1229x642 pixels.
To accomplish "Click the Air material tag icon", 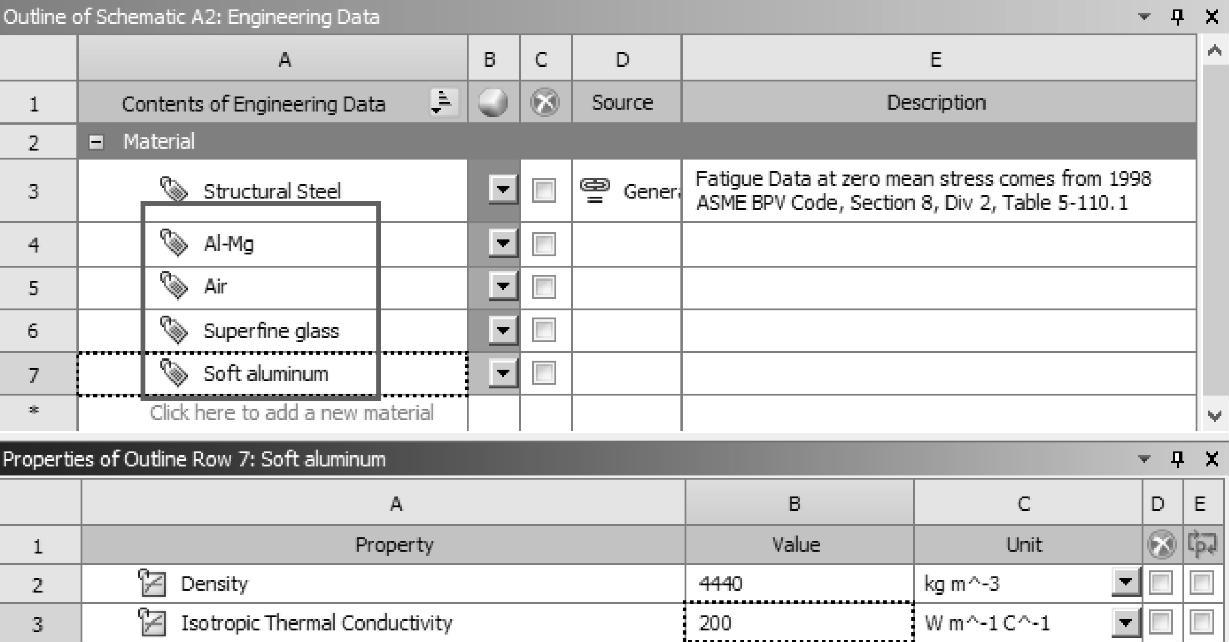I will click(x=174, y=287).
